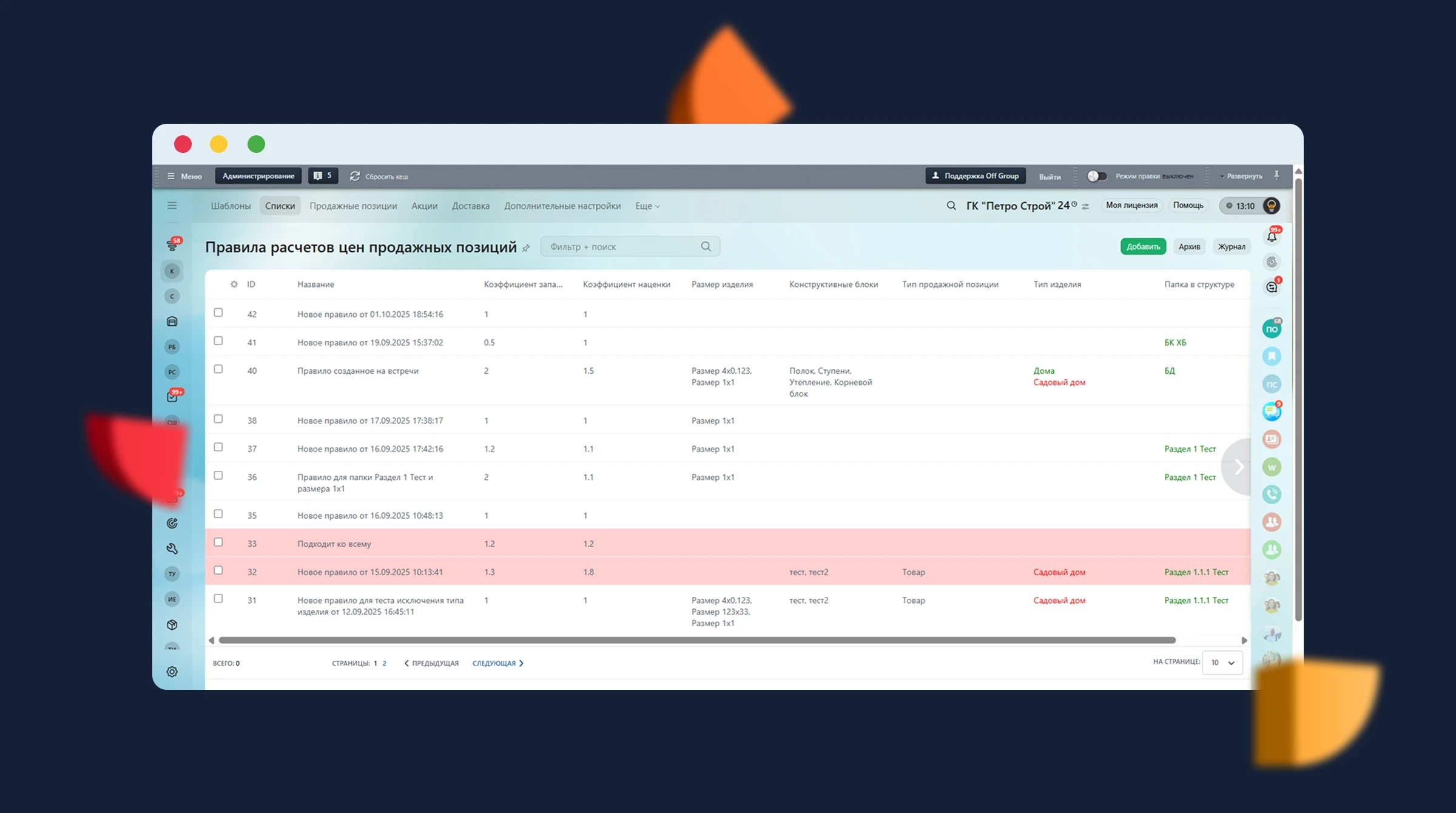The height and width of the screenshot is (813, 1456).
Task: Open the 3D box sidebar icon
Action: tap(172, 624)
